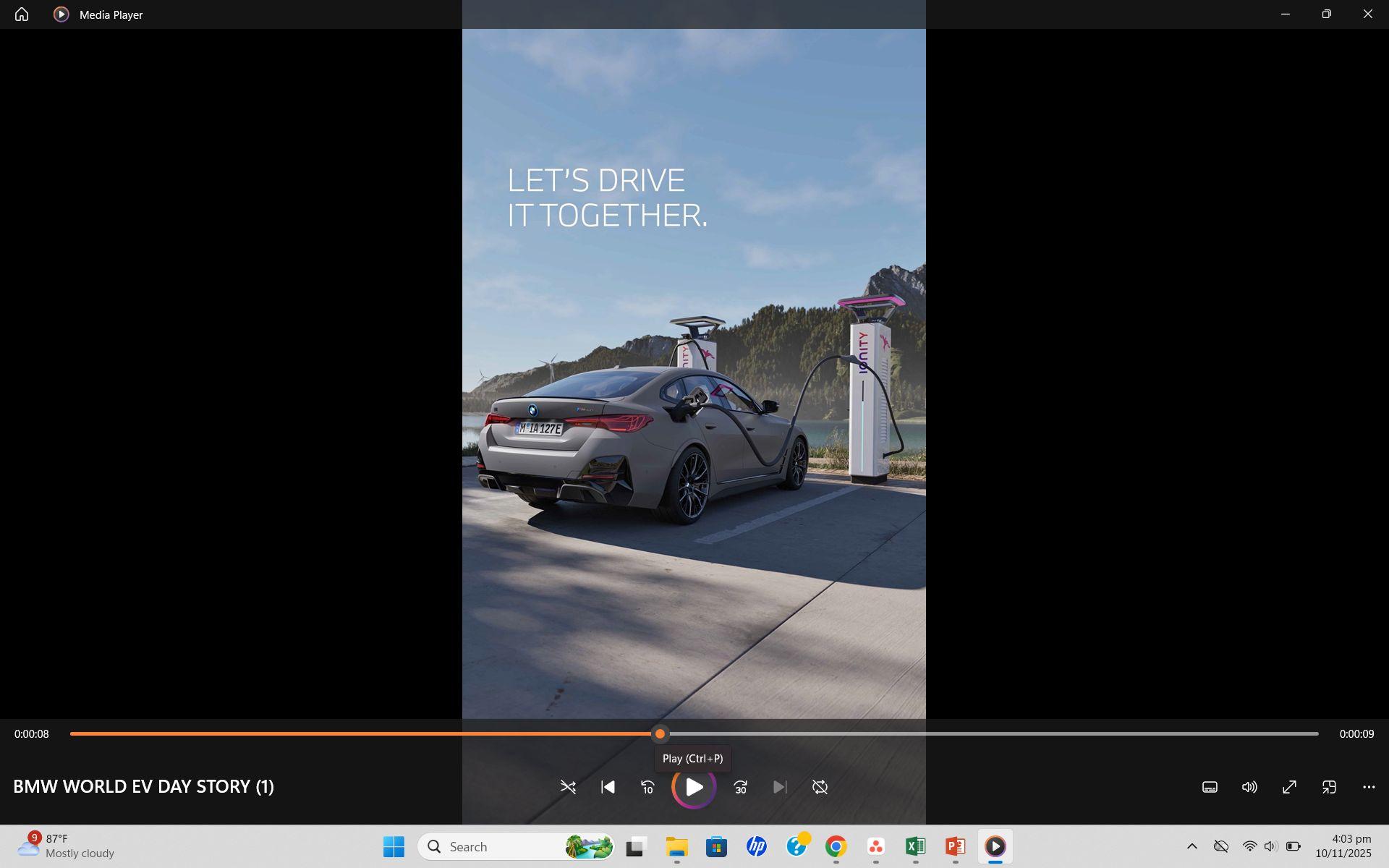Enter full screen mode
This screenshot has width=1389, height=868.
click(1289, 787)
